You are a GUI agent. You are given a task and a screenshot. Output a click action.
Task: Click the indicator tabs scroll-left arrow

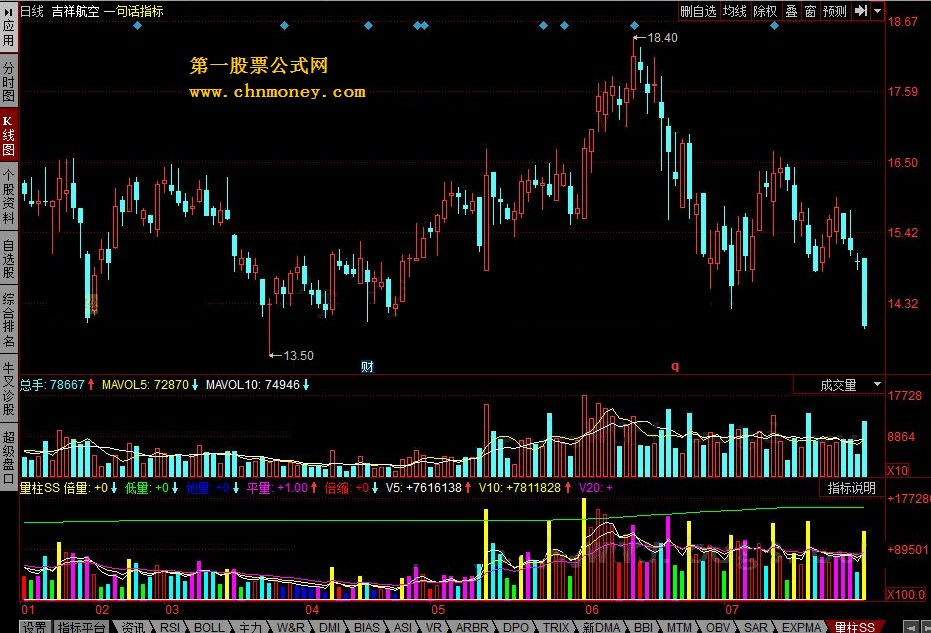tap(911, 627)
